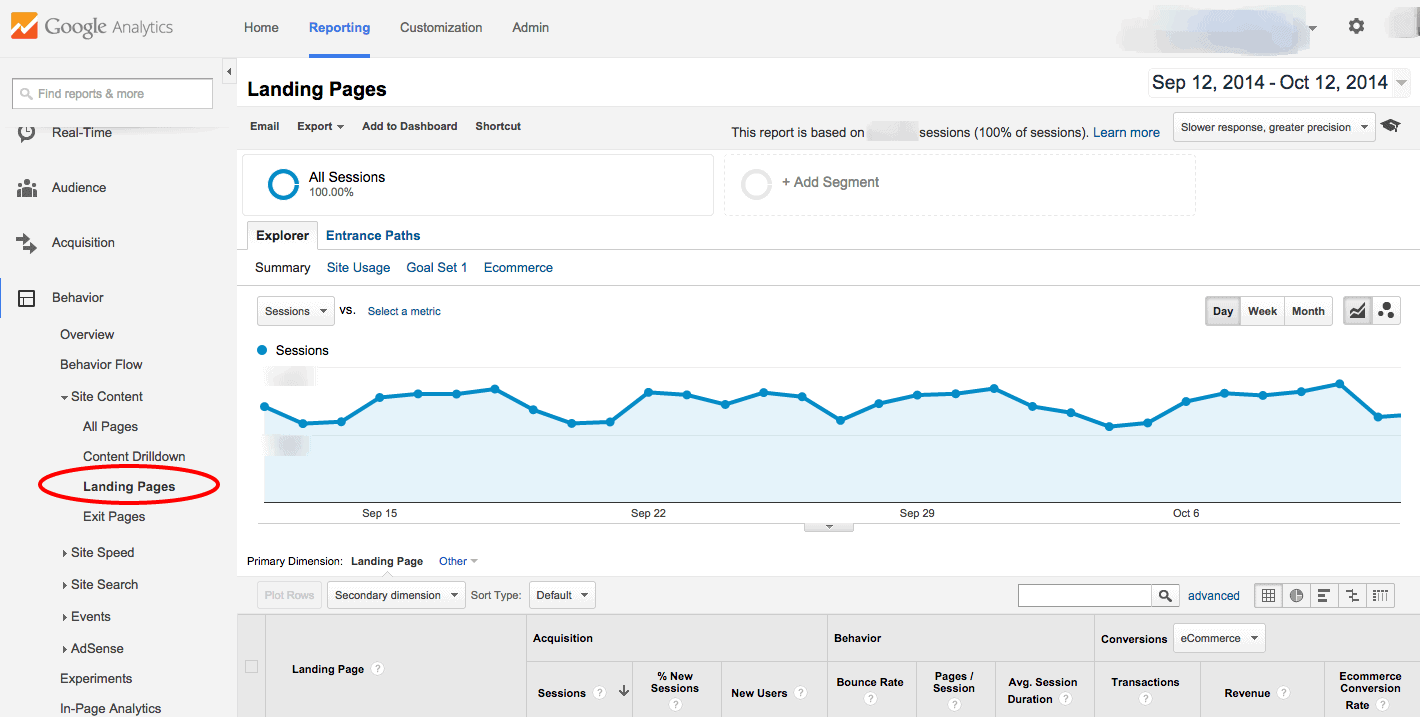Image resolution: width=1420 pixels, height=717 pixels.
Task: Run the table search with the magnifier
Action: [x=1164, y=595]
